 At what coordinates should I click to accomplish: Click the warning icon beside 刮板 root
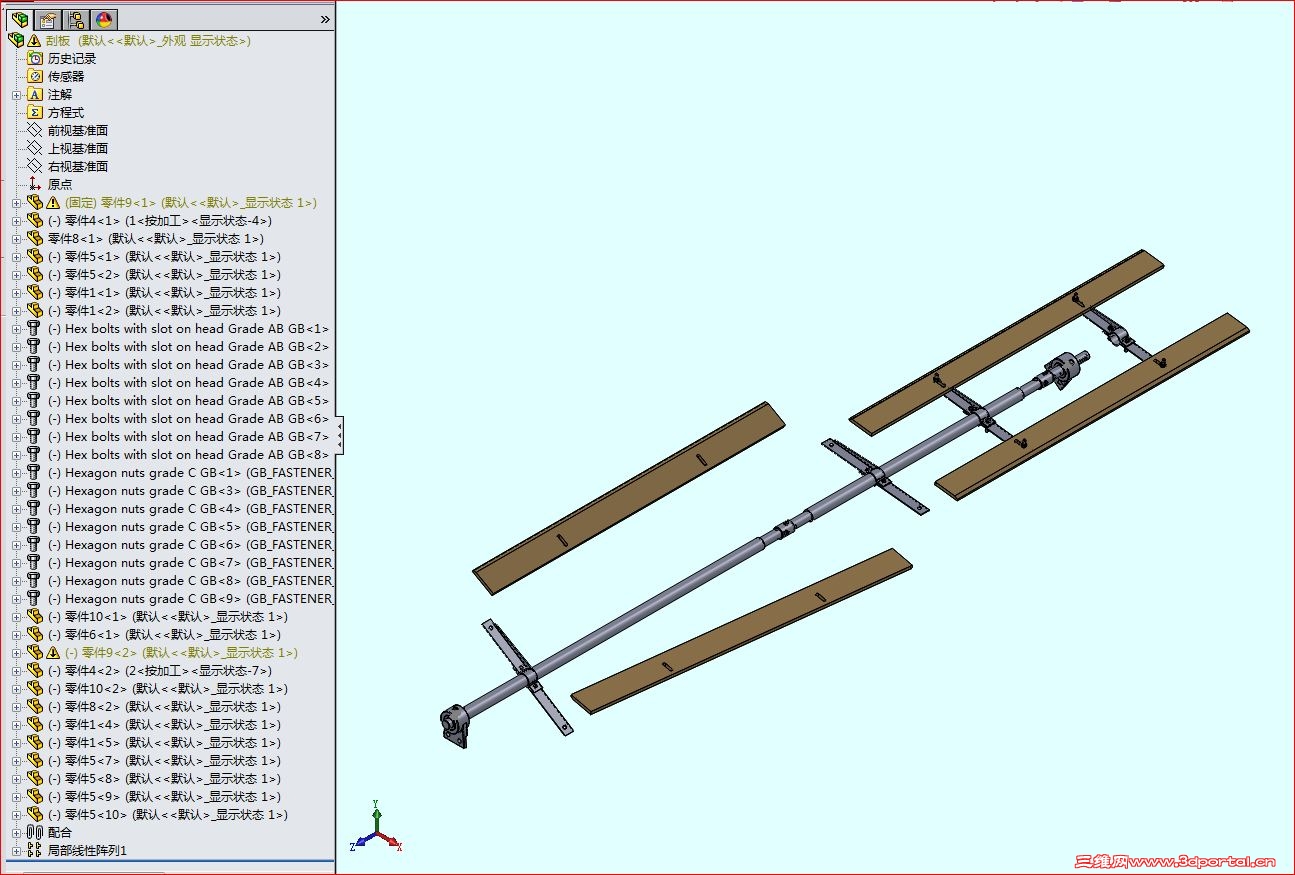pos(34,41)
